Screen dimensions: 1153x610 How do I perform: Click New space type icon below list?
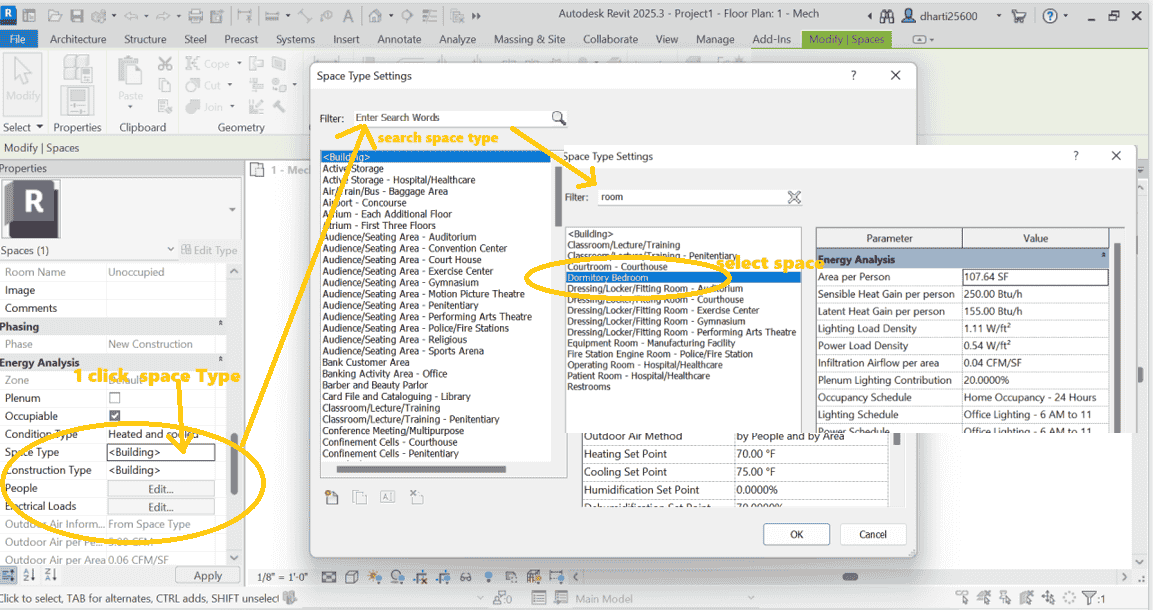(x=332, y=498)
